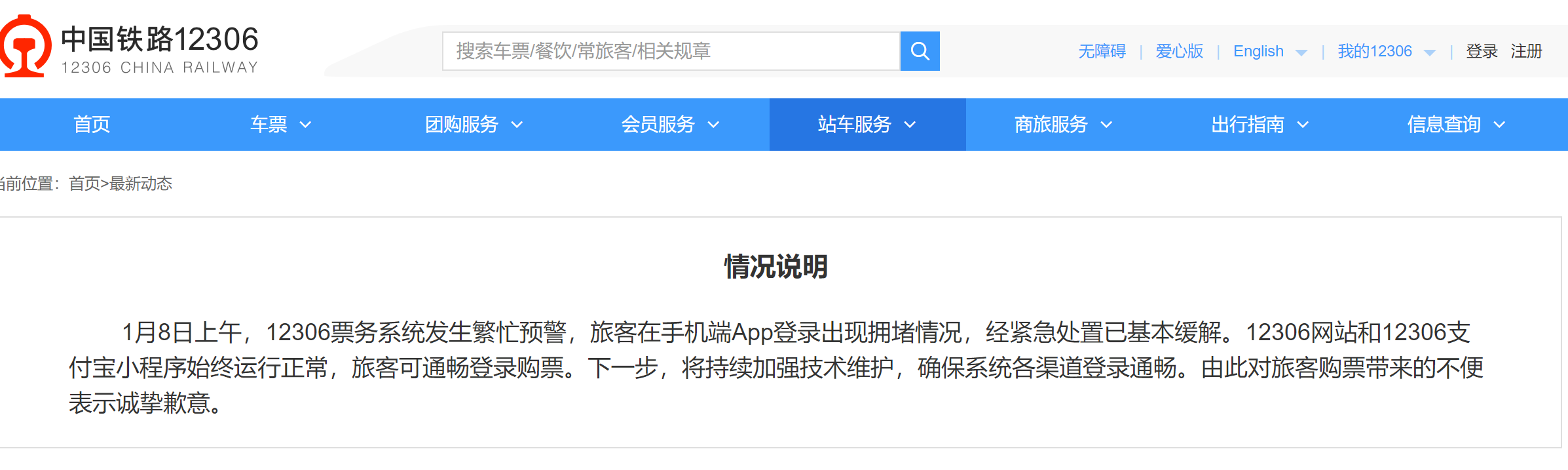
Task: Expand the 会员服务 chevron
Action: [x=713, y=125]
